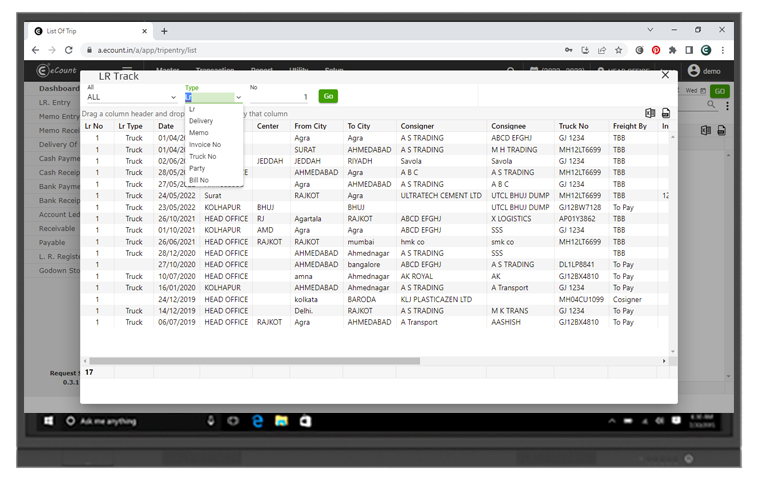
Task: Open Payable in the sidebar
Action: click(52, 242)
